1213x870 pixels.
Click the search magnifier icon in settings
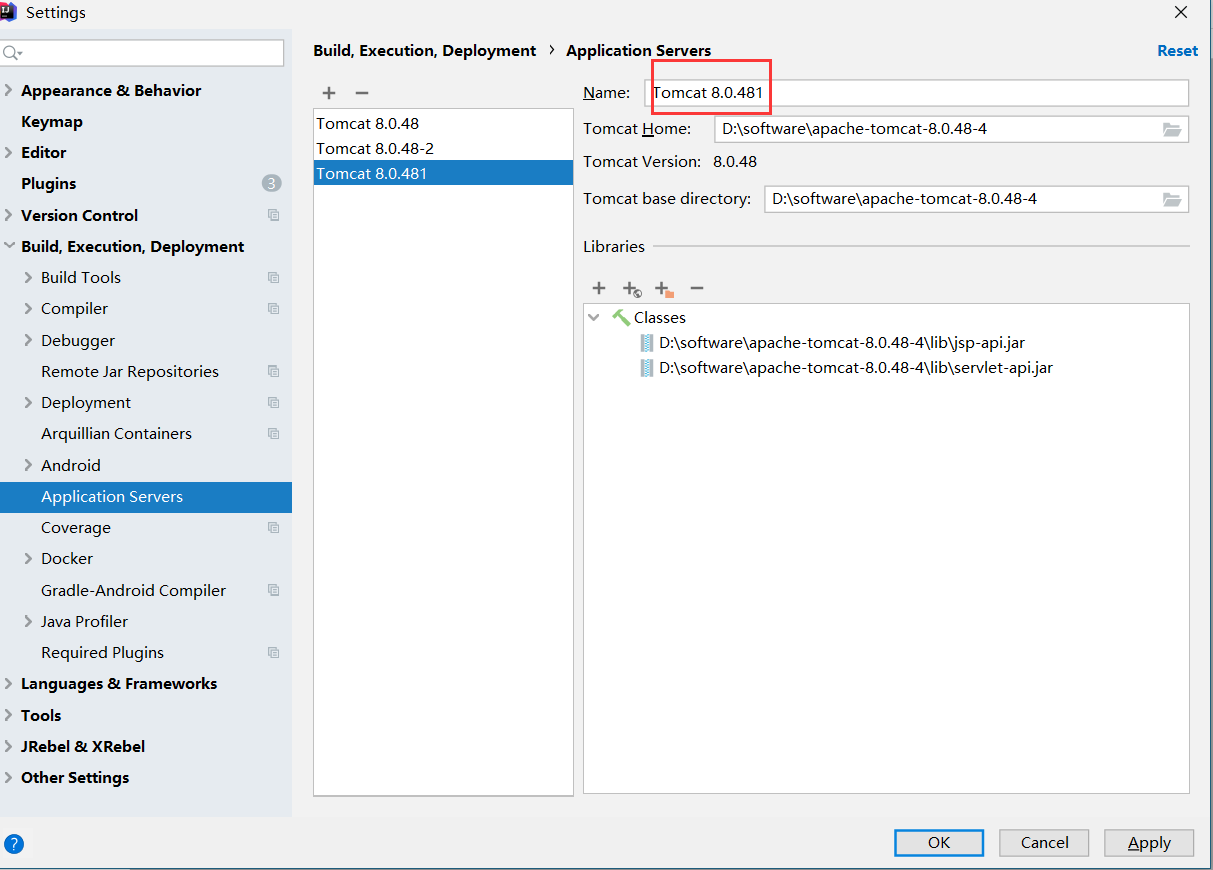(12, 53)
